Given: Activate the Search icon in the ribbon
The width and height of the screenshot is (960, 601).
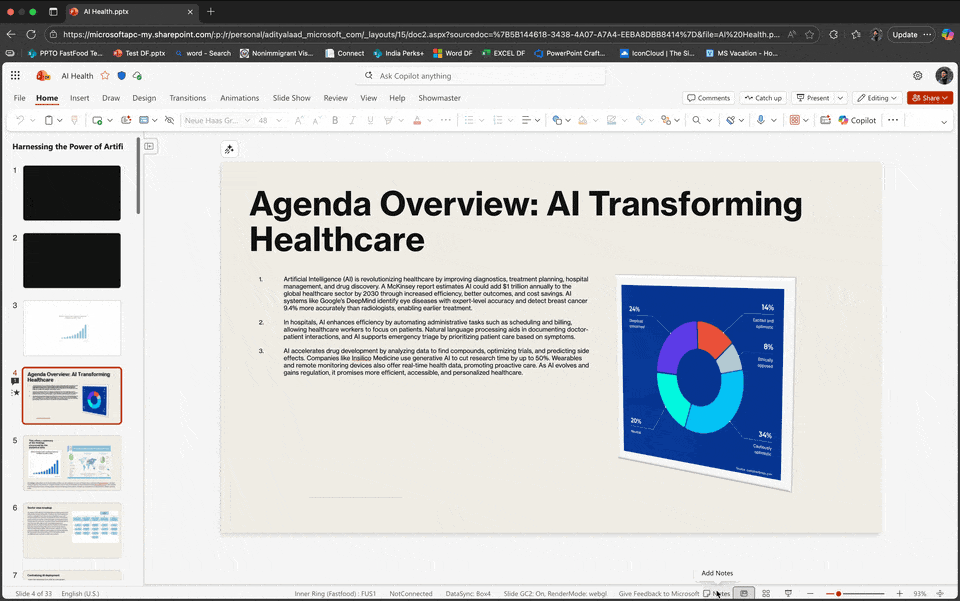Looking at the screenshot, I should click(x=696, y=120).
